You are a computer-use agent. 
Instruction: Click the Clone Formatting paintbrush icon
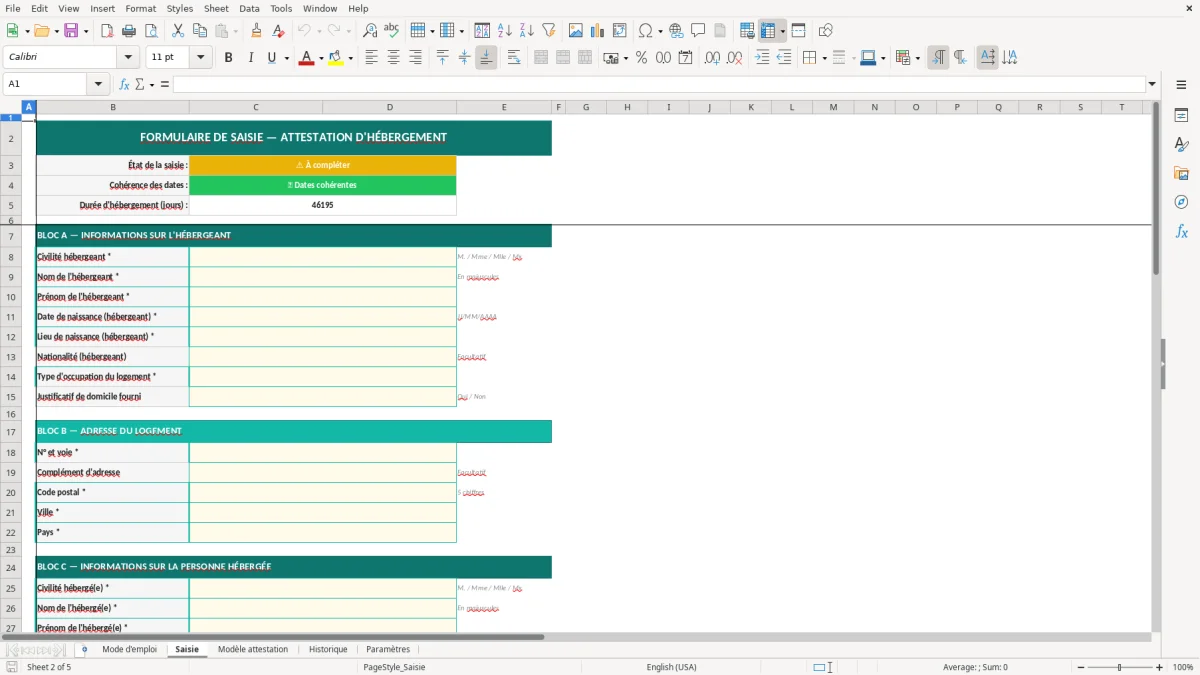pos(257,31)
